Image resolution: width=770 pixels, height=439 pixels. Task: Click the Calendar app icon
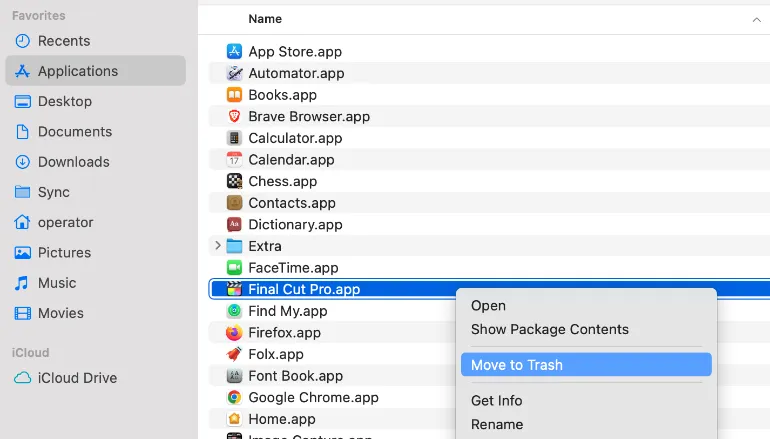234,159
